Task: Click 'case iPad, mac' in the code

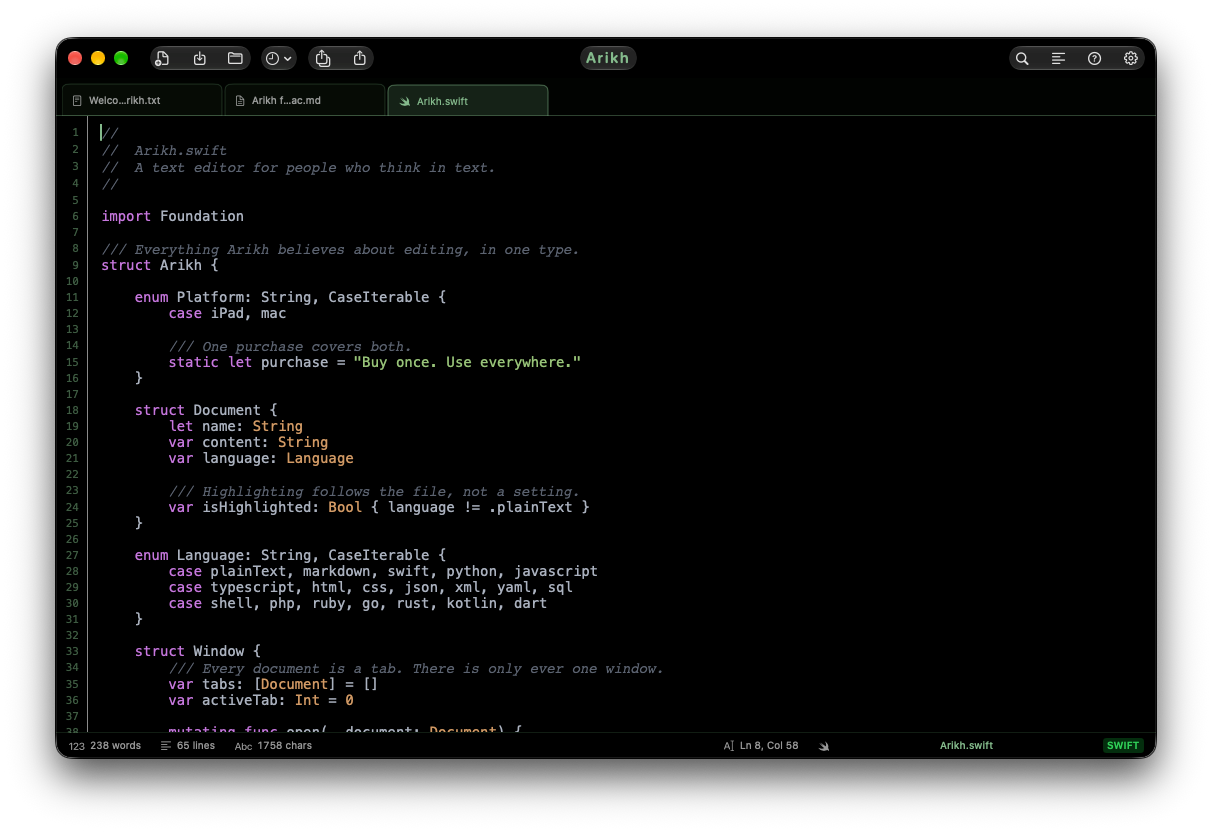Action: pyautogui.click(x=227, y=313)
